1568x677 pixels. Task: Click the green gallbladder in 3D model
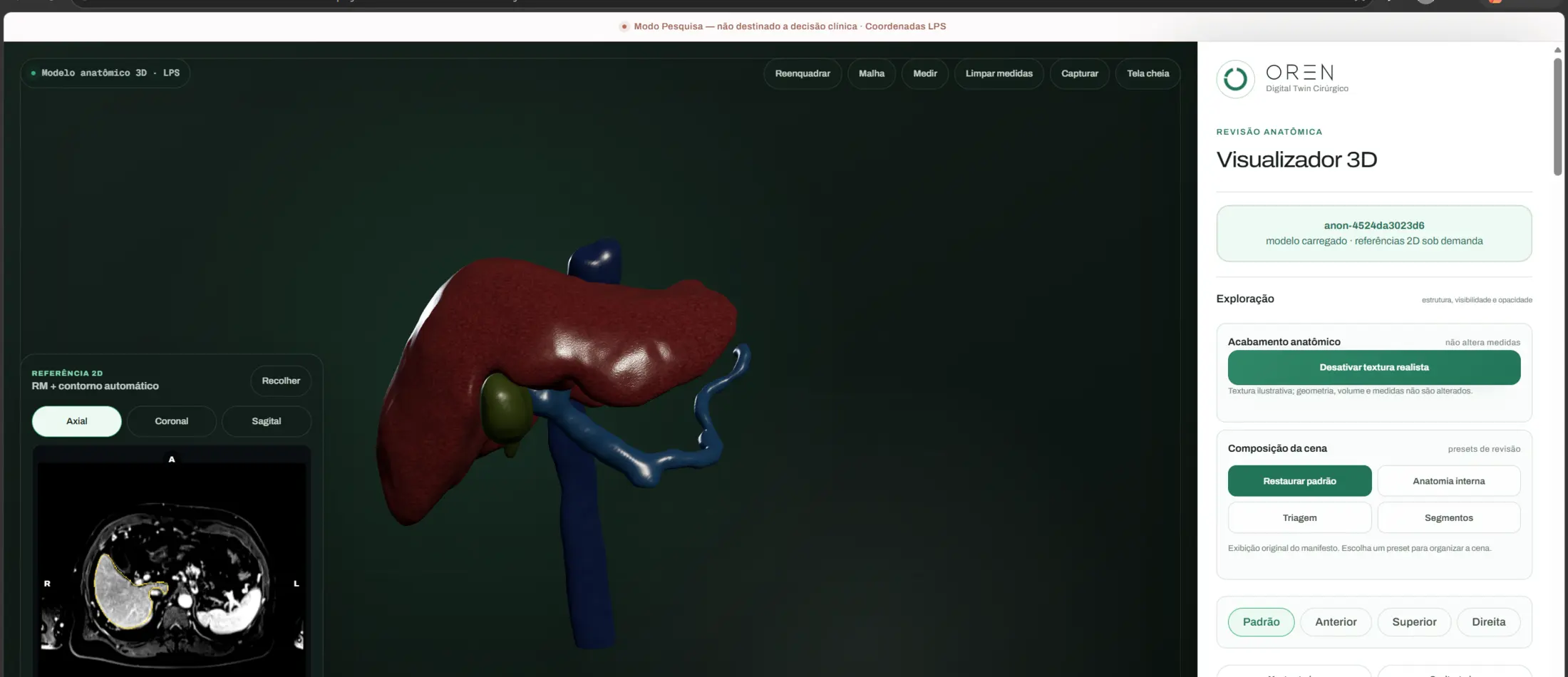(506, 410)
